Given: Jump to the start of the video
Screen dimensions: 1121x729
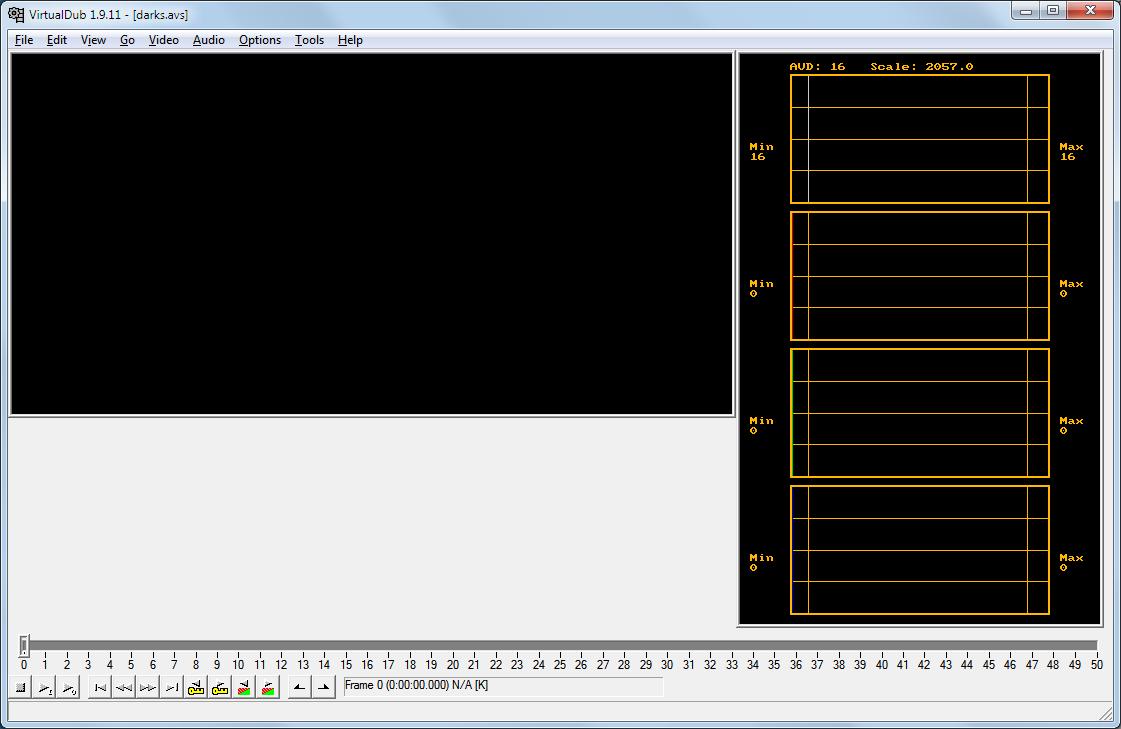Looking at the screenshot, I should (x=100, y=688).
